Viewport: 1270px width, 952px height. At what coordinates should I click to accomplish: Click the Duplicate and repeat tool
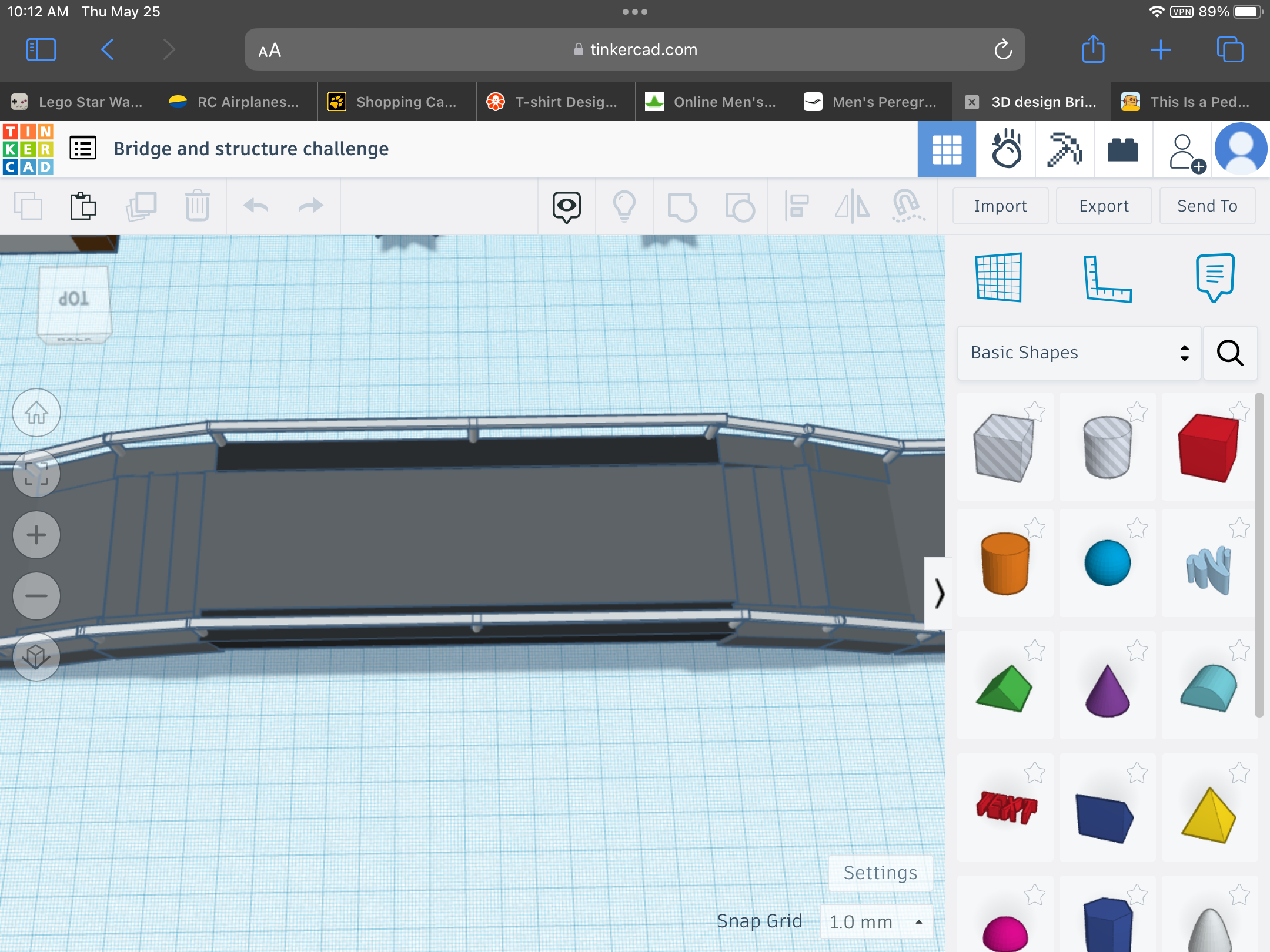tap(141, 206)
